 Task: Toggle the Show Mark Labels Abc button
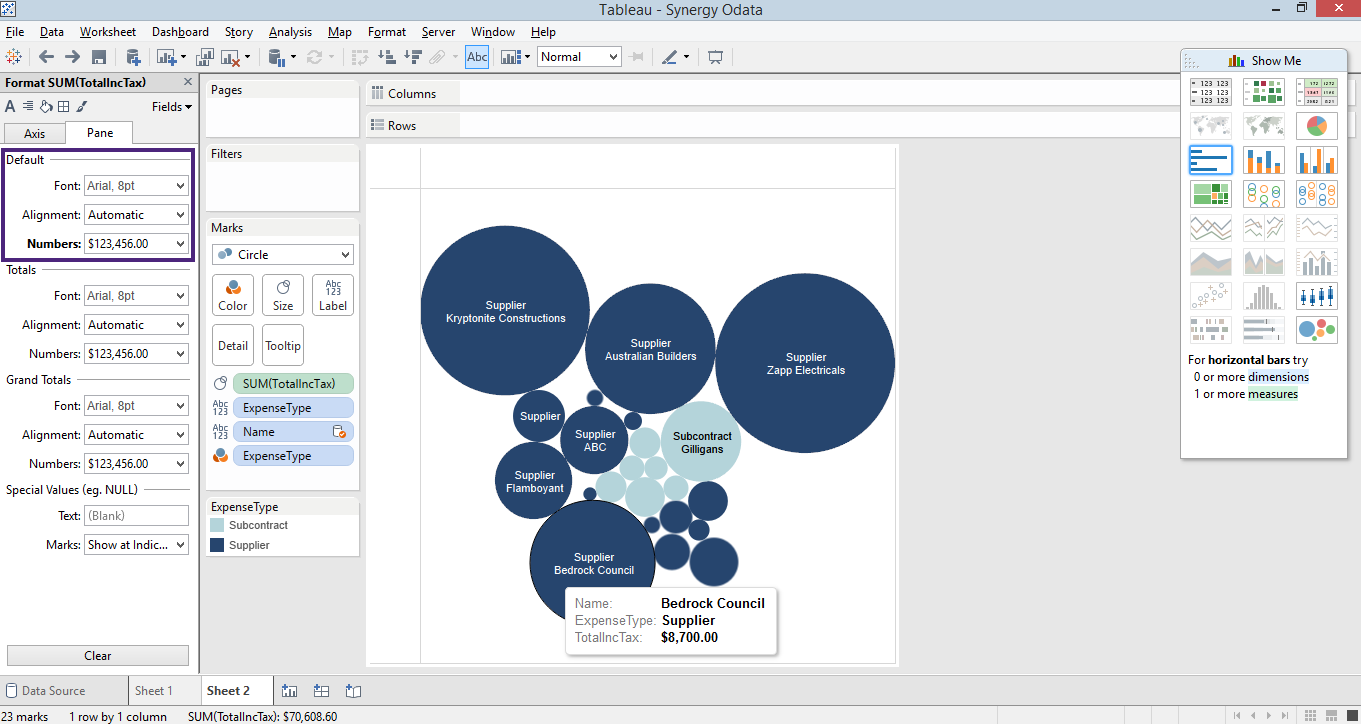pos(477,57)
